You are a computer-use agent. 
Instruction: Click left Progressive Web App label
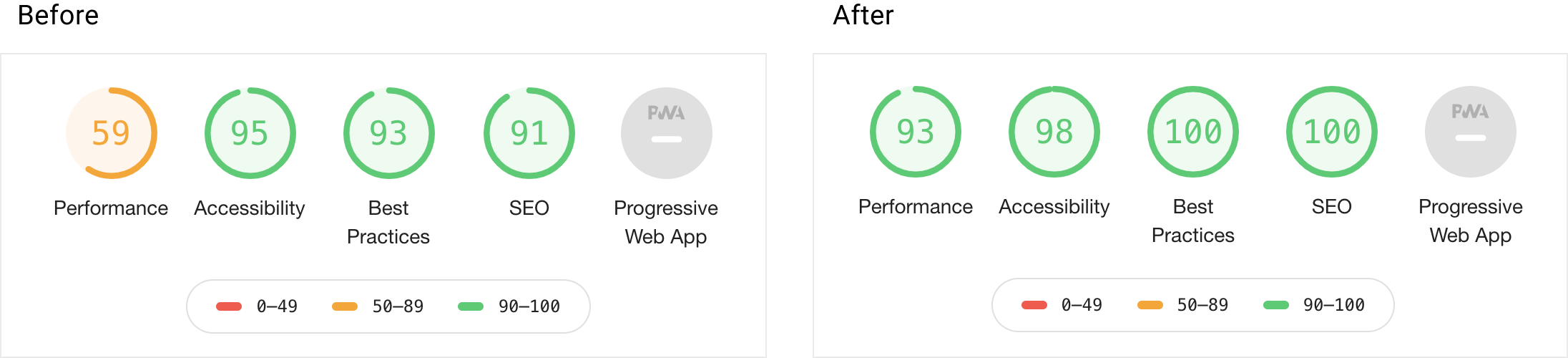tap(666, 222)
